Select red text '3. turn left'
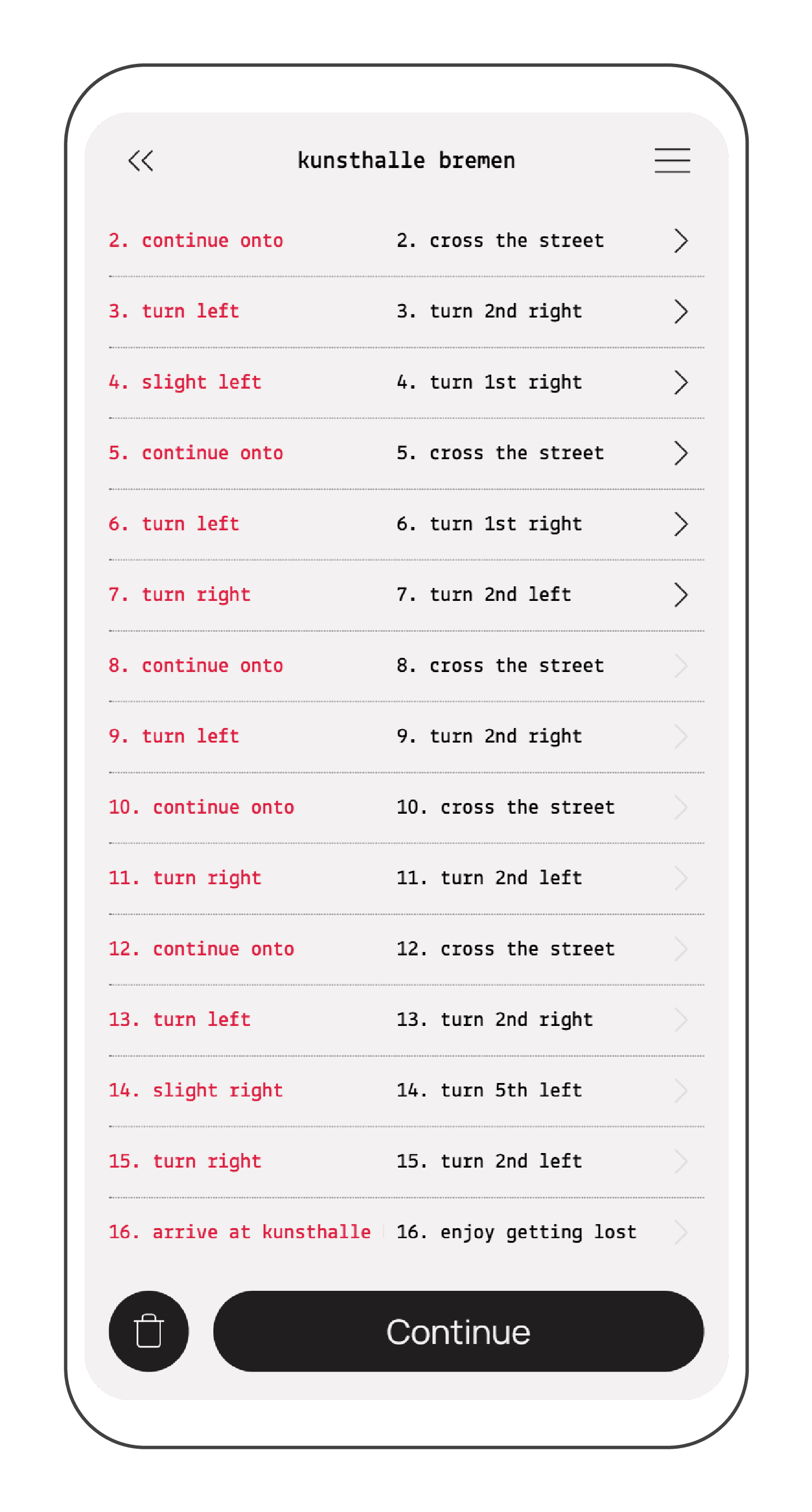812x1512 pixels. click(x=174, y=311)
